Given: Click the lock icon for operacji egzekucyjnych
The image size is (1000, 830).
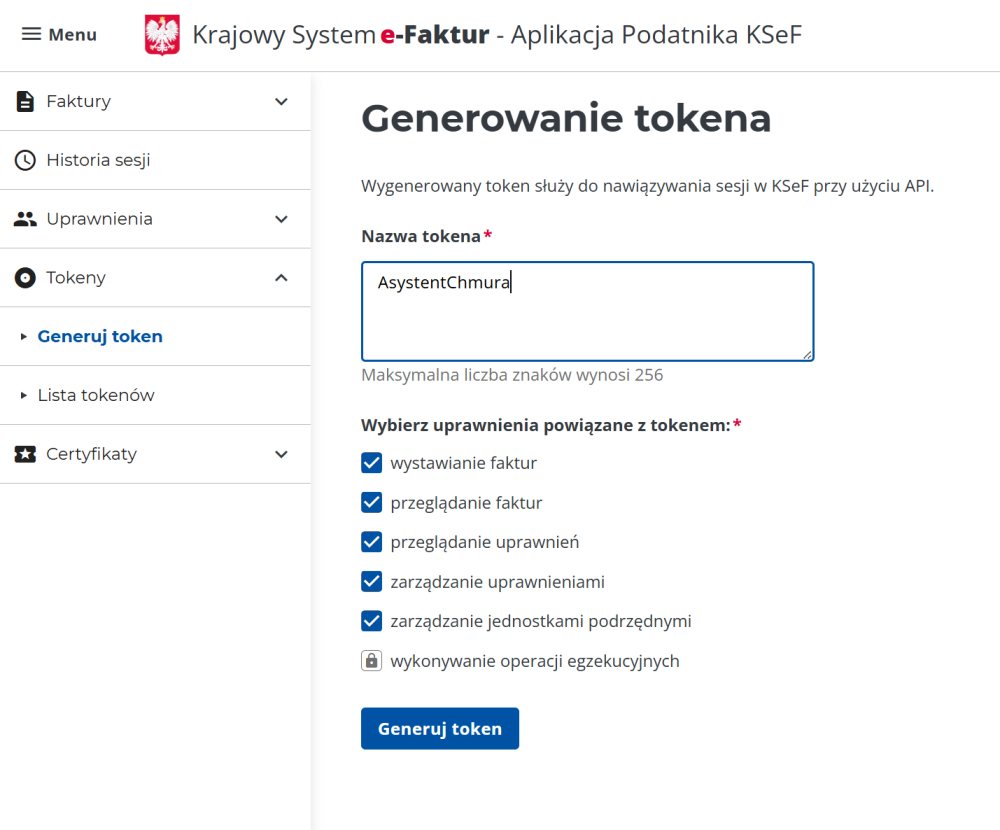Looking at the screenshot, I should (x=372, y=661).
